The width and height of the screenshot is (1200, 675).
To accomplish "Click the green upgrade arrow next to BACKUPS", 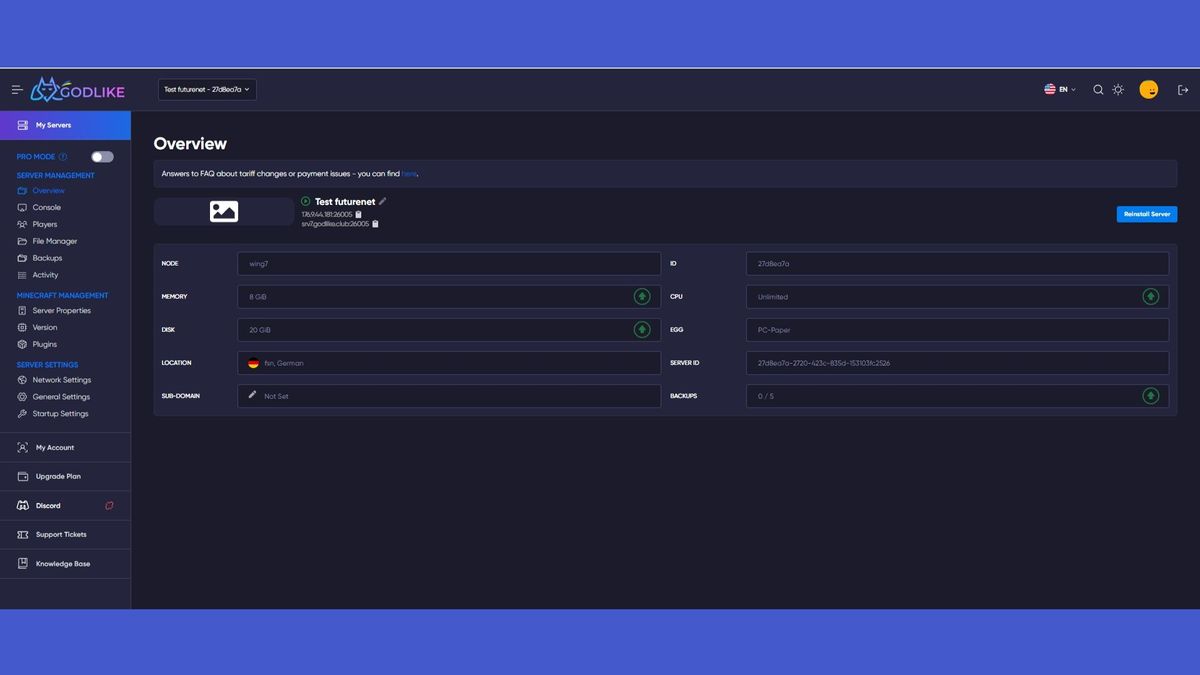I will (1151, 395).
